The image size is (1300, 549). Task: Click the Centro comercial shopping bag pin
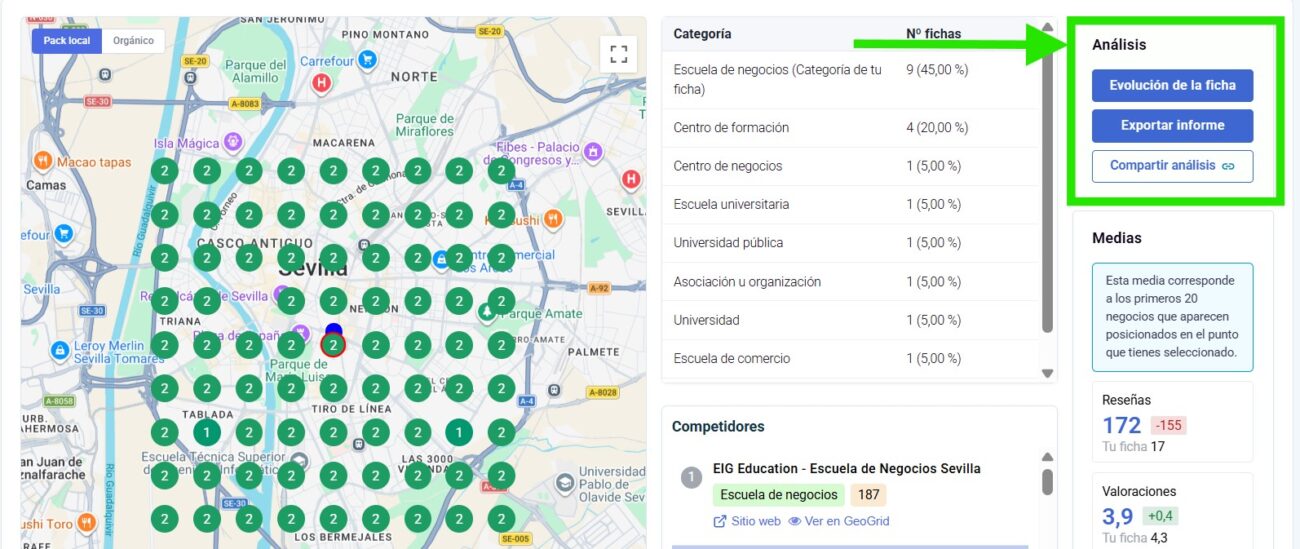tap(440, 259)
